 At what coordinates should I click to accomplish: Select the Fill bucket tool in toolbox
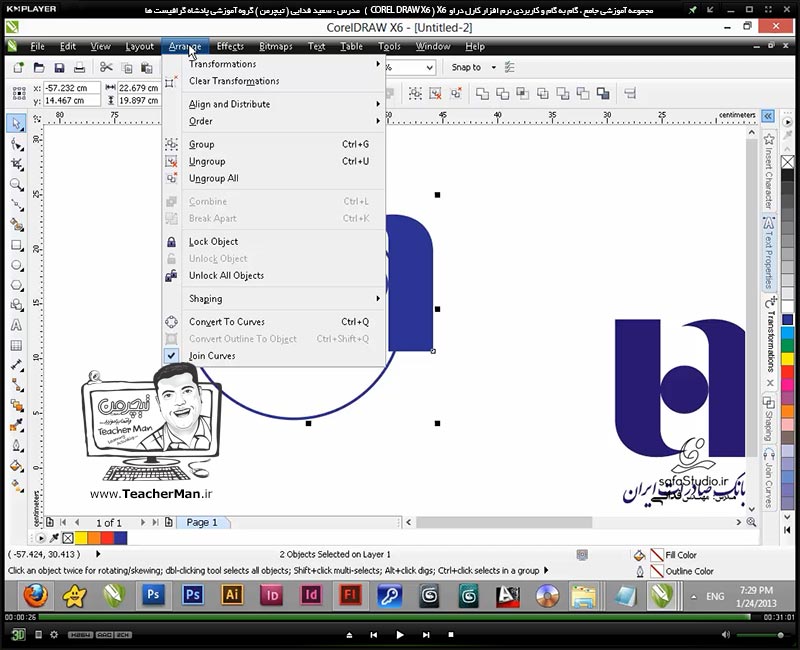[x=17, y=466]
